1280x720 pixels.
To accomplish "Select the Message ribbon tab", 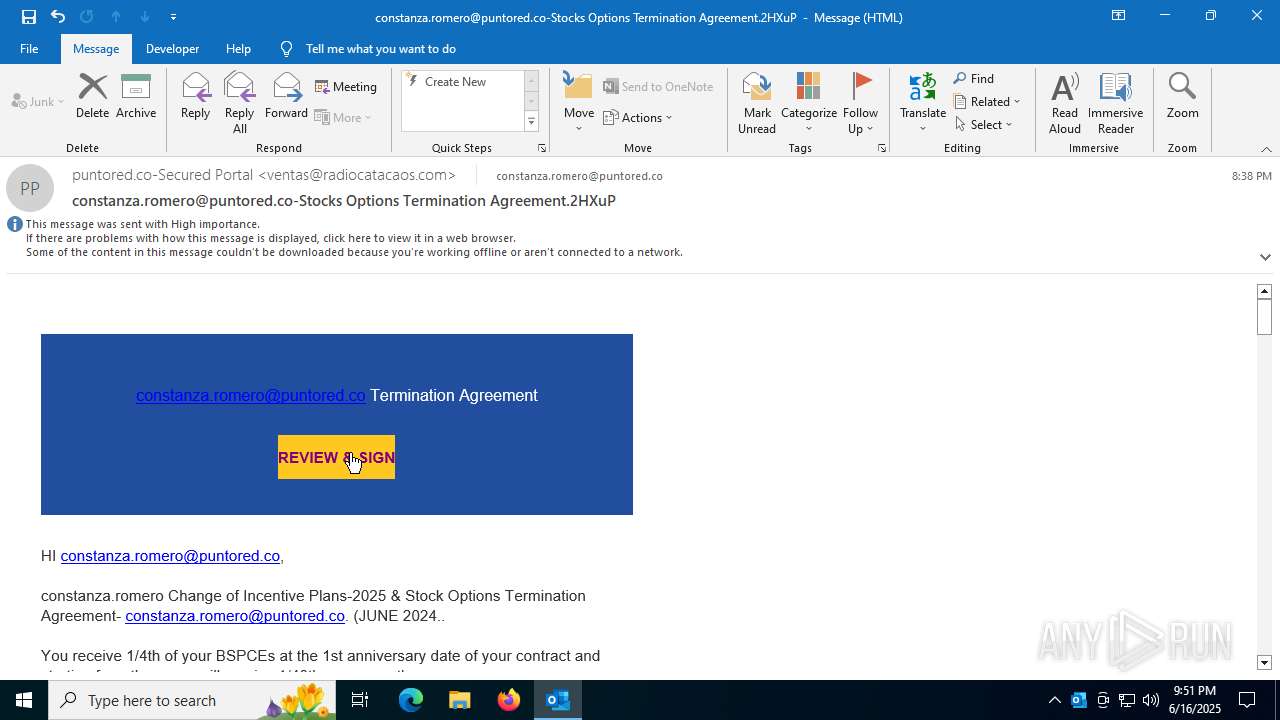I will tap(96, 48).
